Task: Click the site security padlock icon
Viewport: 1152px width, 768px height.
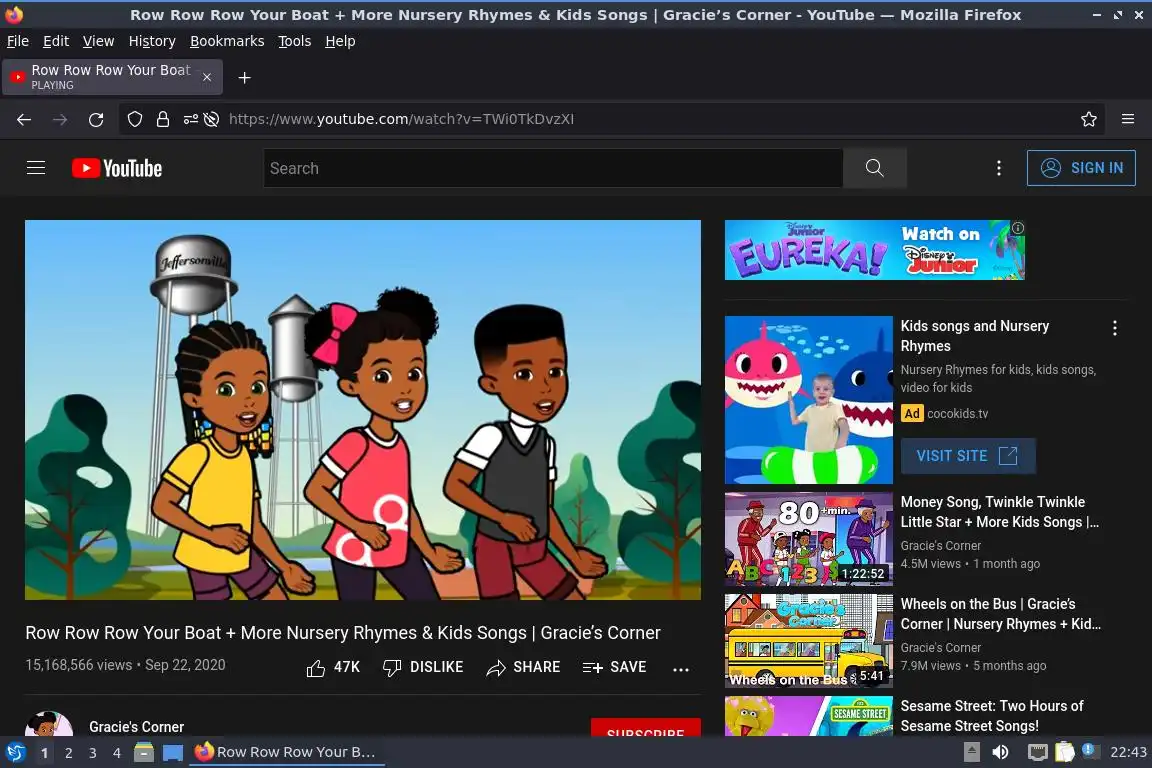Action: click(x=163, y=119)
